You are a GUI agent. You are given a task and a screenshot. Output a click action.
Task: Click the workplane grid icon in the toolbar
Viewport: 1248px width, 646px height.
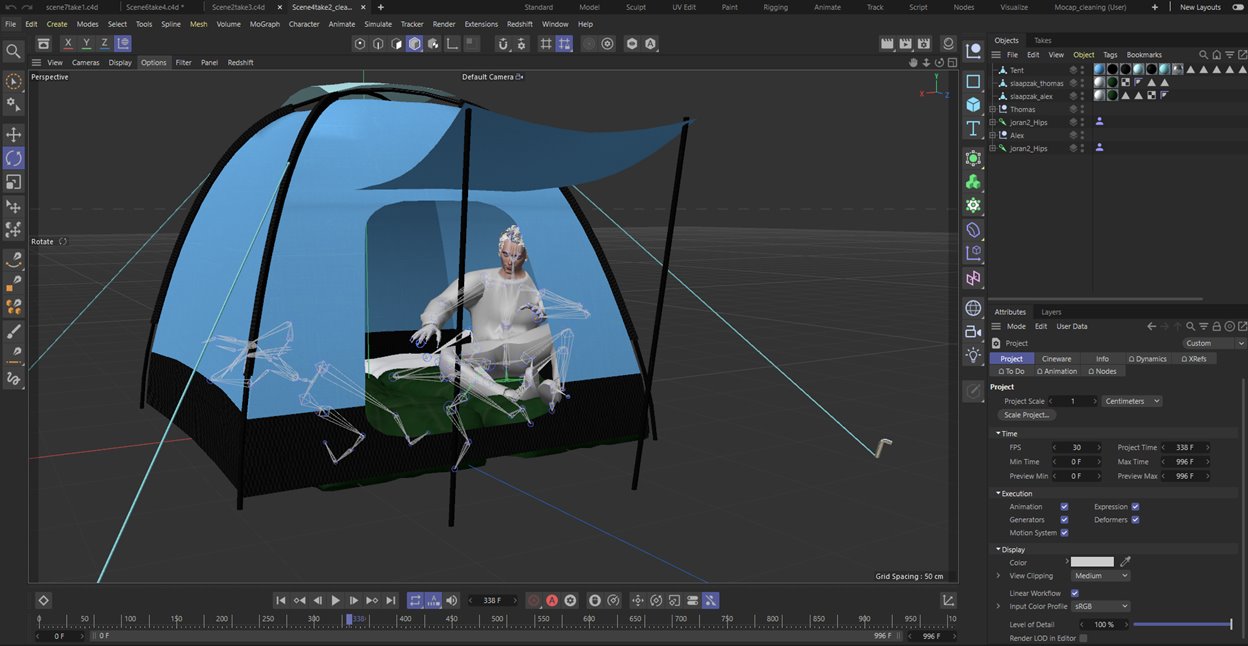(x=546, y=44)
